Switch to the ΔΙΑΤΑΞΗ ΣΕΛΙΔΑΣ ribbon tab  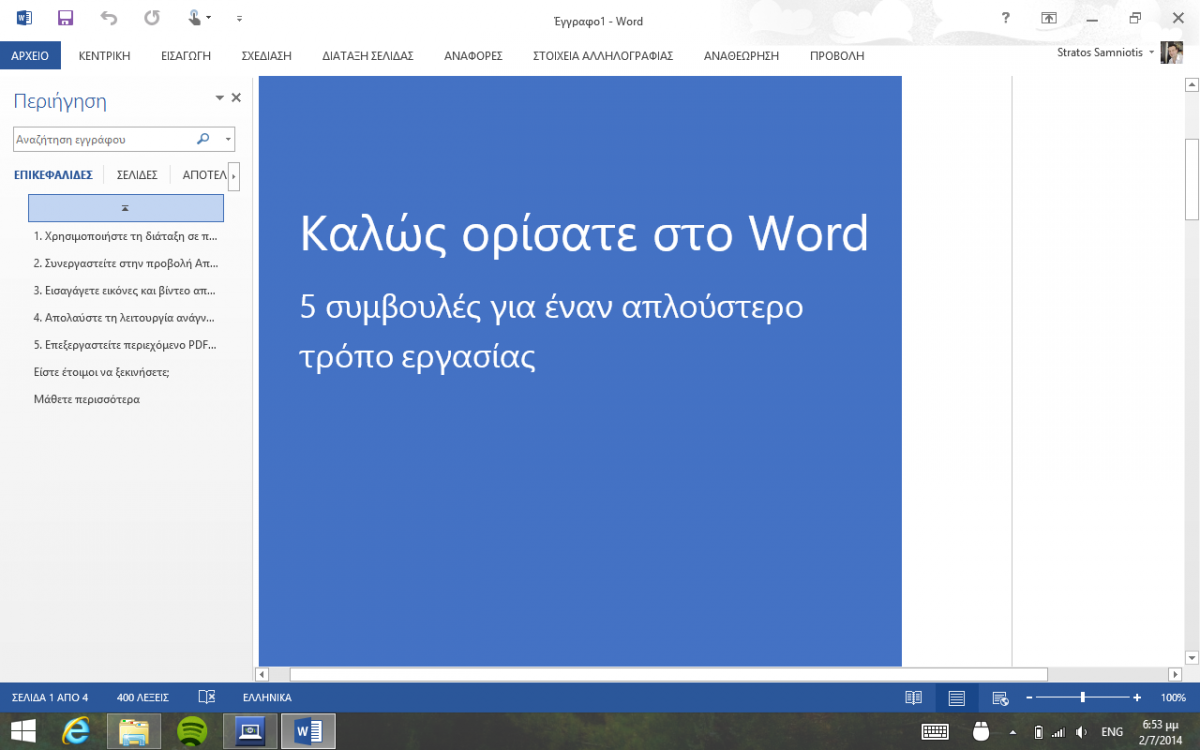[368, 56]
